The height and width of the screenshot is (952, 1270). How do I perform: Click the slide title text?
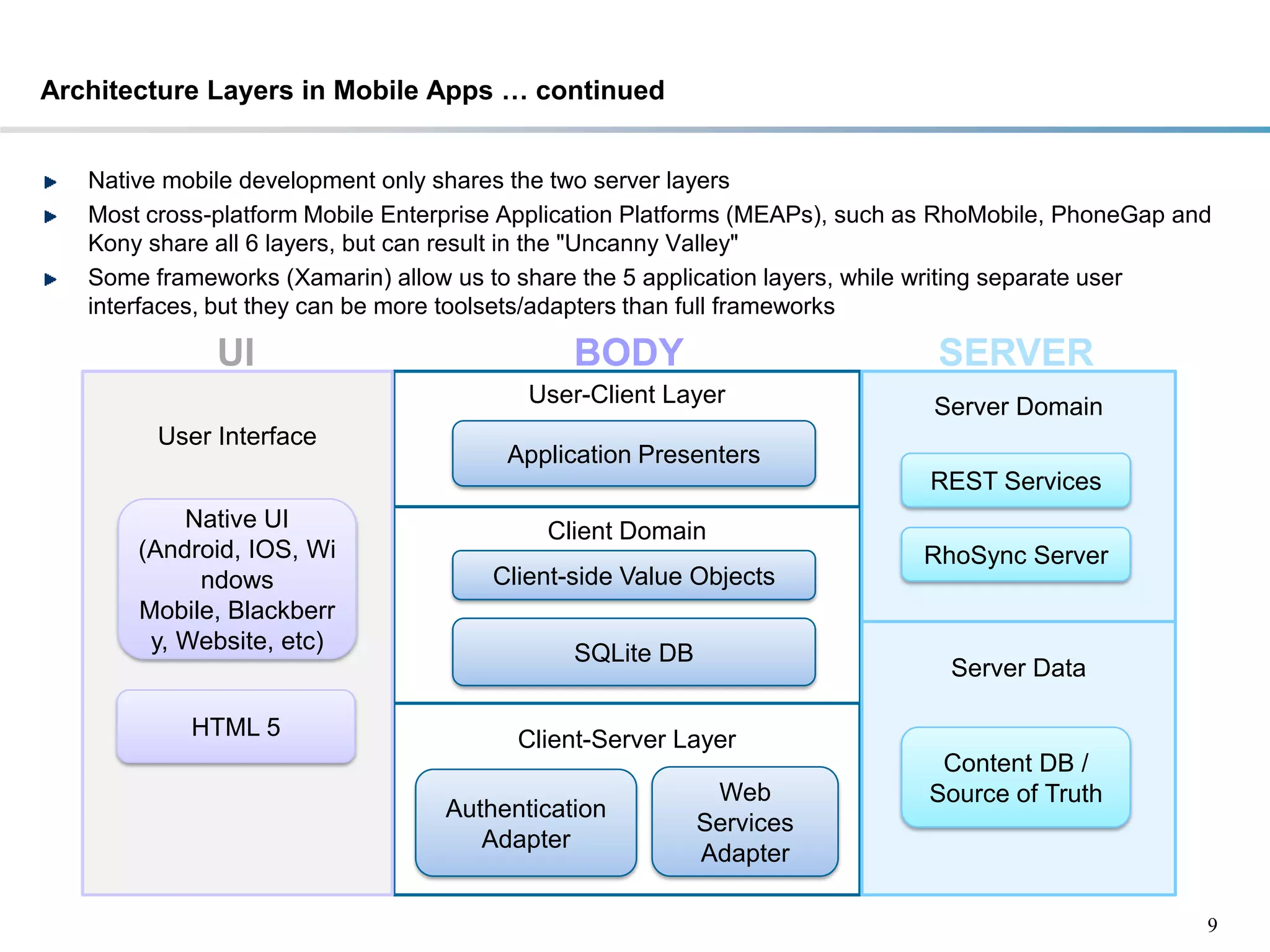click(352, 90)
